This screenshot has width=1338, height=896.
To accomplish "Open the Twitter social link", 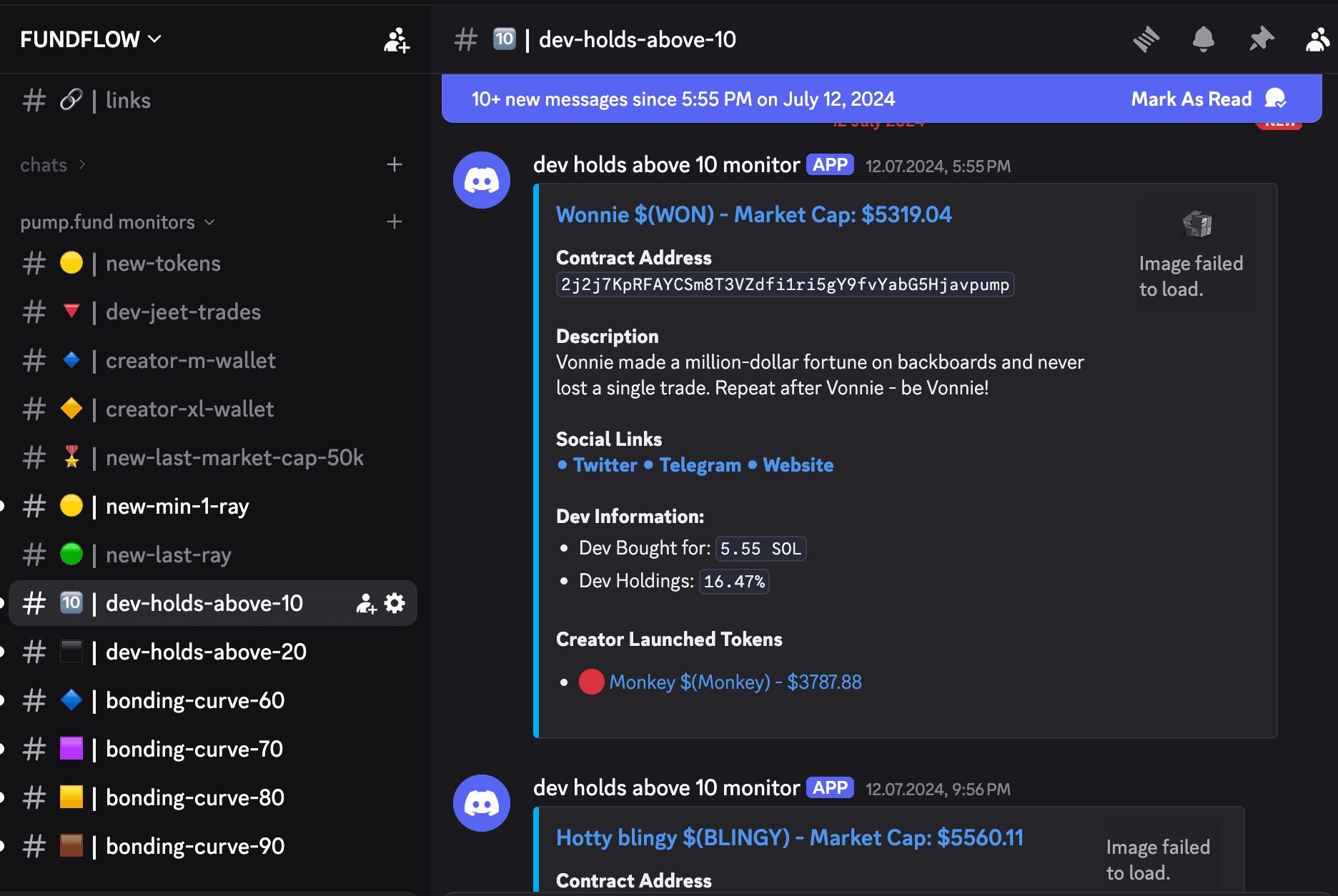I will pos(605,465).
